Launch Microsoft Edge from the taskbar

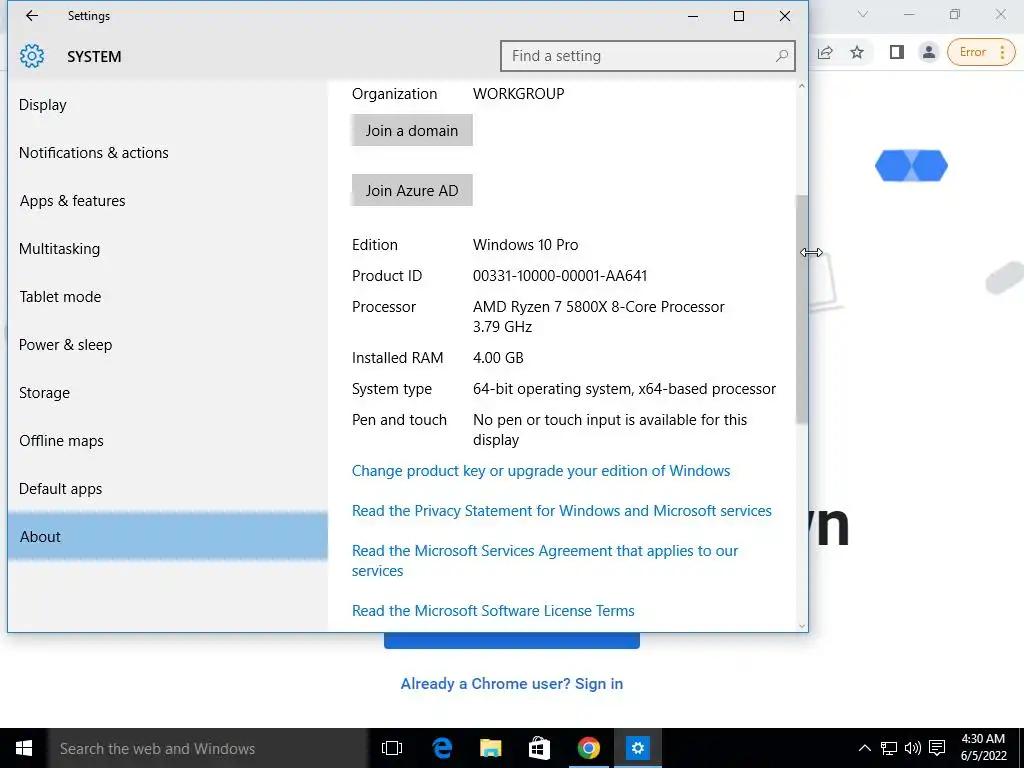(x=442, y=748)
